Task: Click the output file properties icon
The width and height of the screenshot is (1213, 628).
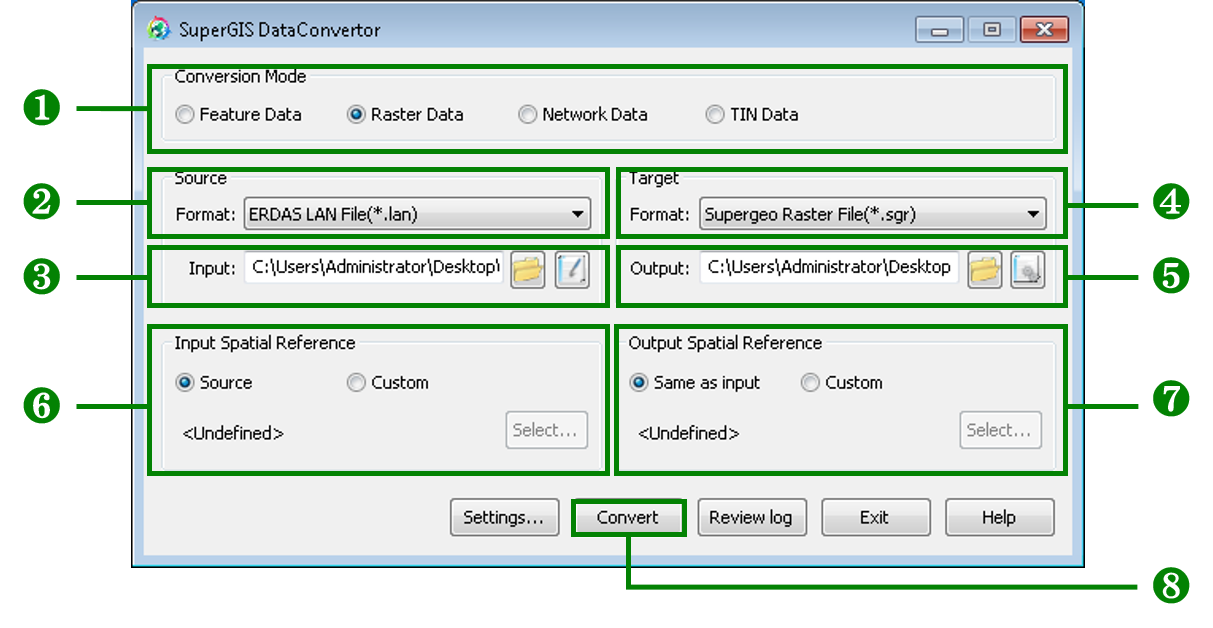Action: pyautogui.click(x=1027, y=269)
